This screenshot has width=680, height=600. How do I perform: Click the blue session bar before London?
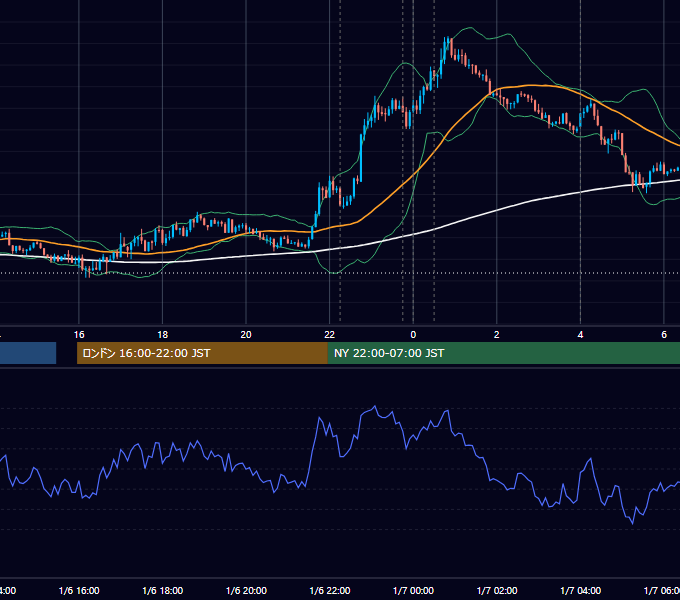[28, 353]
